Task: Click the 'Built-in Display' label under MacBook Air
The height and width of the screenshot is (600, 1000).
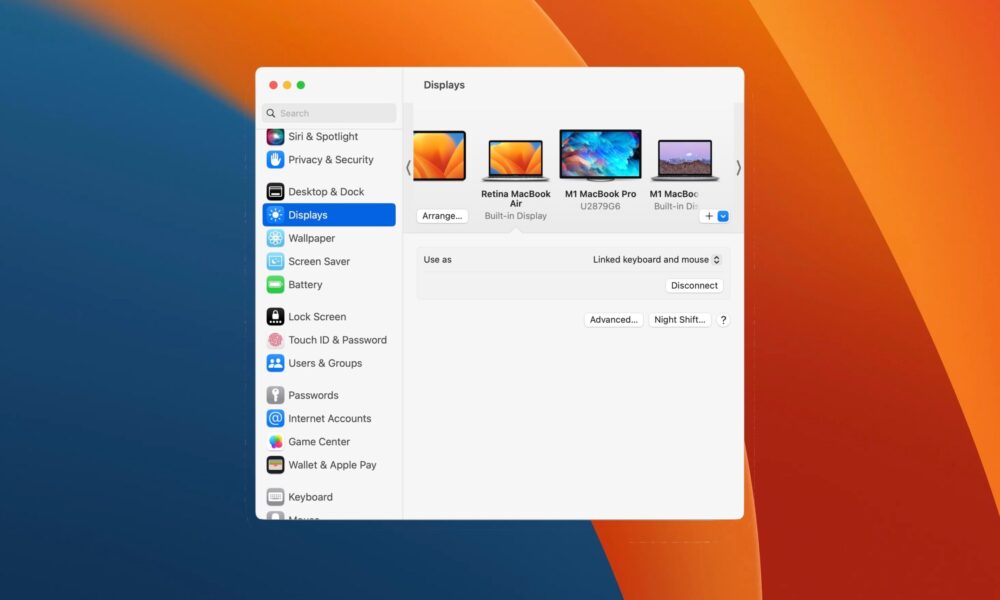Action: (x=515, y=216)
